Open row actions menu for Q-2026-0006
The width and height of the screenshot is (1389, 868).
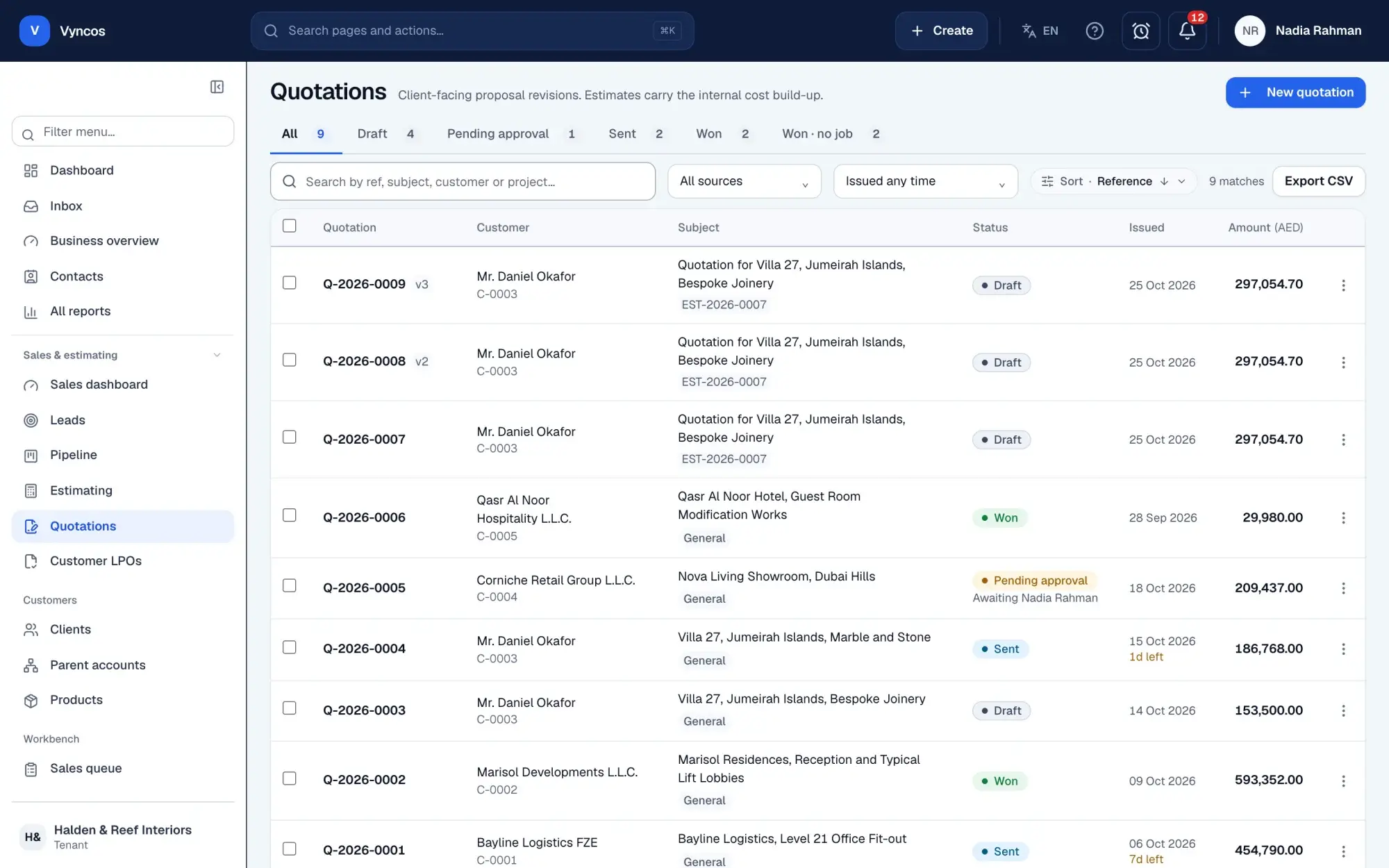point(1343,518)
